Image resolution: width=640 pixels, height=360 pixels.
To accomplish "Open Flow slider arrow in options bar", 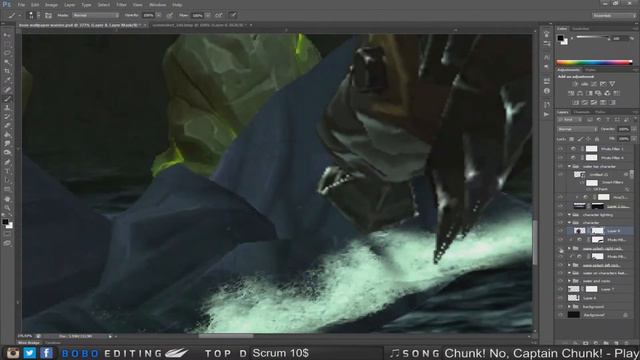I will (x=208, y=16).
